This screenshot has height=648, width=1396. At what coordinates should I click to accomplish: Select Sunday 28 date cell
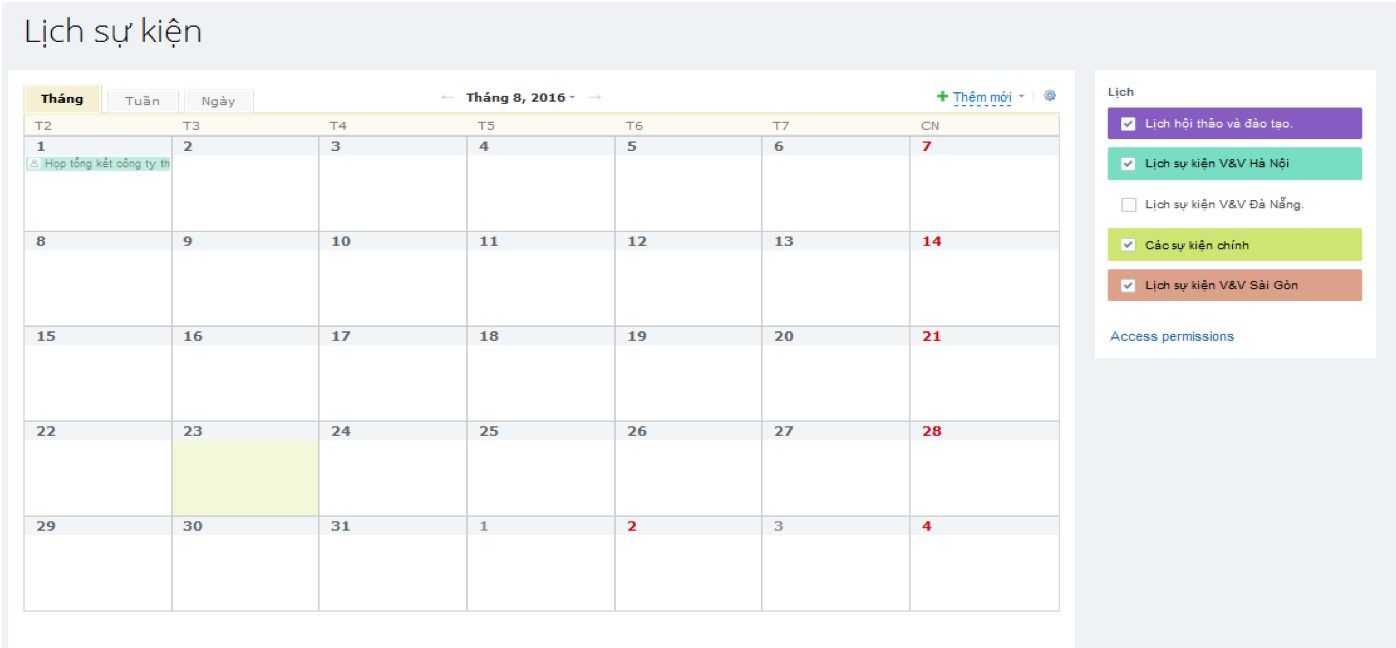[x=984, y=469]
